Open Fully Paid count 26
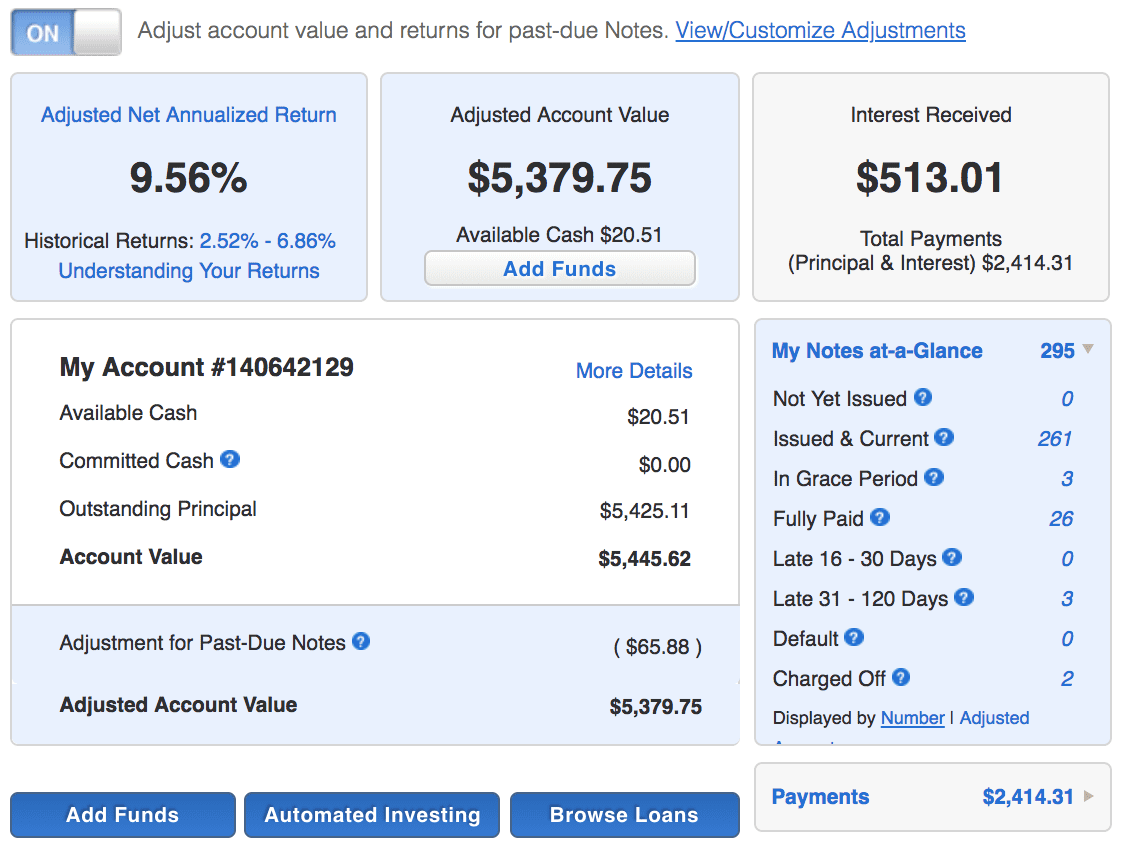This screenshot has width=1136, height=868. point(1061,518)
